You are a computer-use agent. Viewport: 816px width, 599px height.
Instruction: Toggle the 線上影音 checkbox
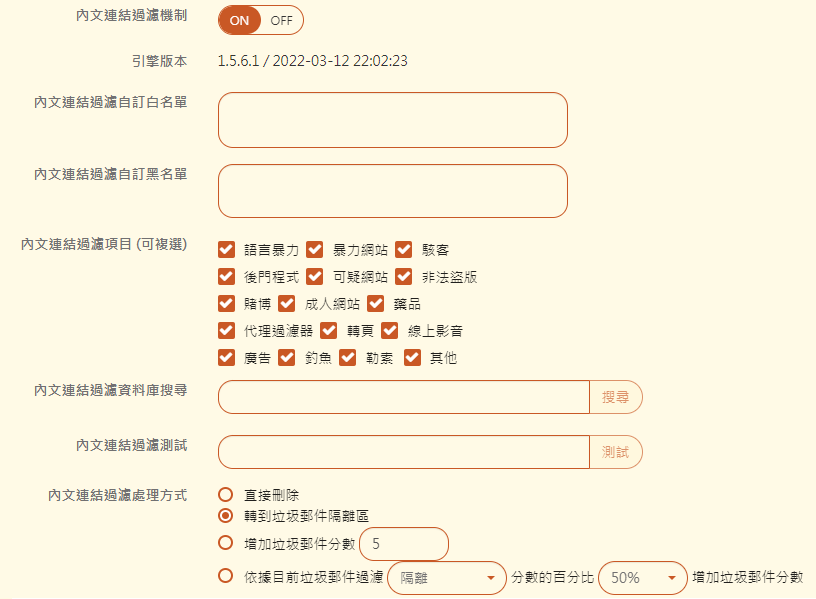[x=390, y=330]
